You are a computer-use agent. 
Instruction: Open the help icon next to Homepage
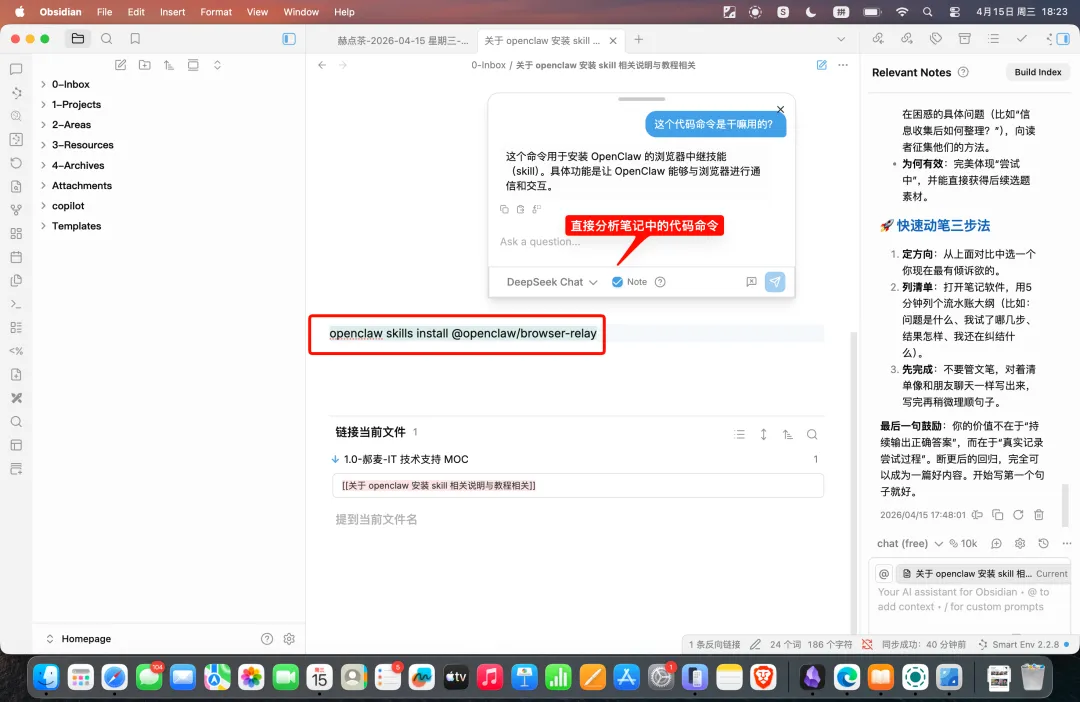coord(267,639)
